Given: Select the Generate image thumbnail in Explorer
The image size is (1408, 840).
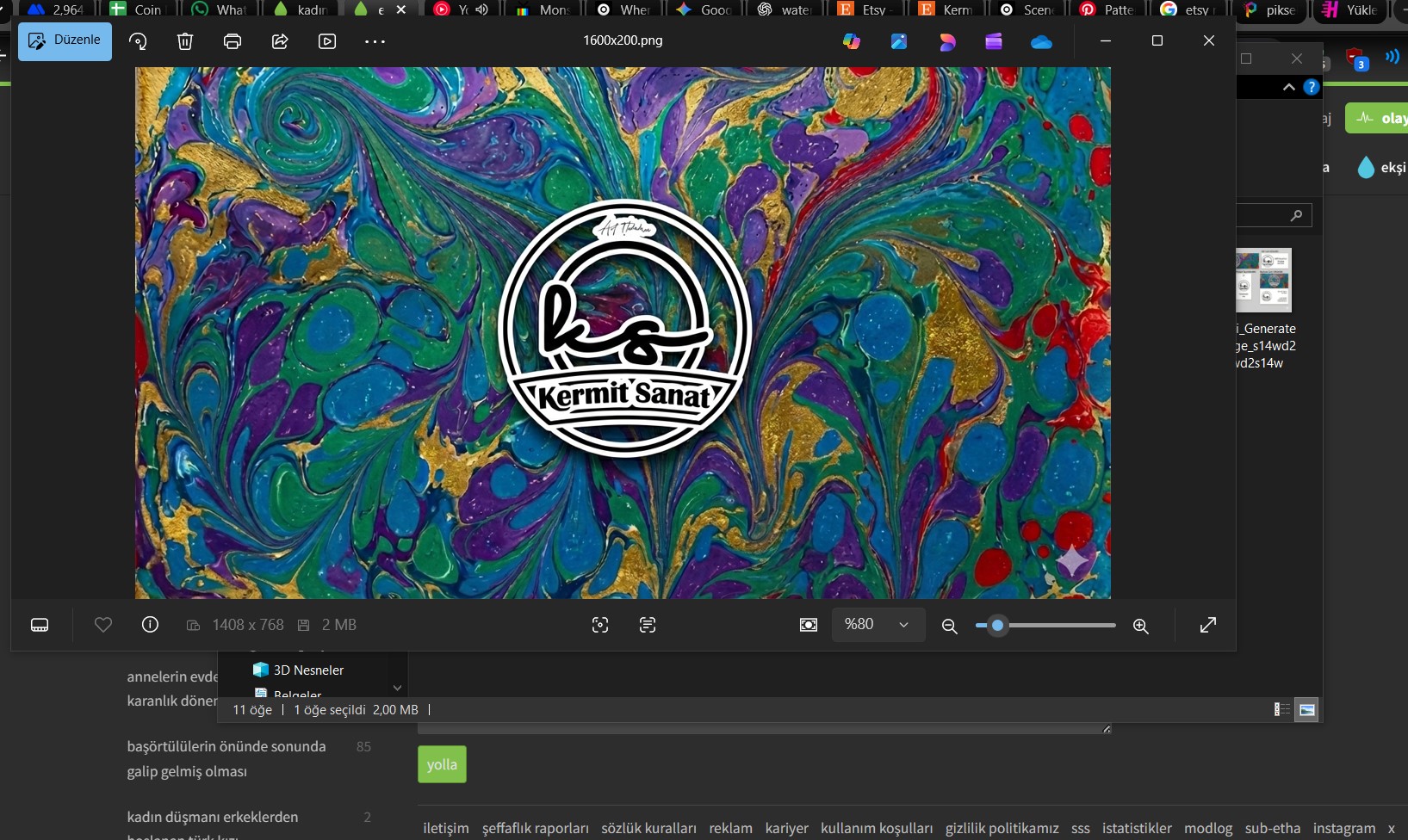Looking at the screenshot, I should tap(1263, 280).
